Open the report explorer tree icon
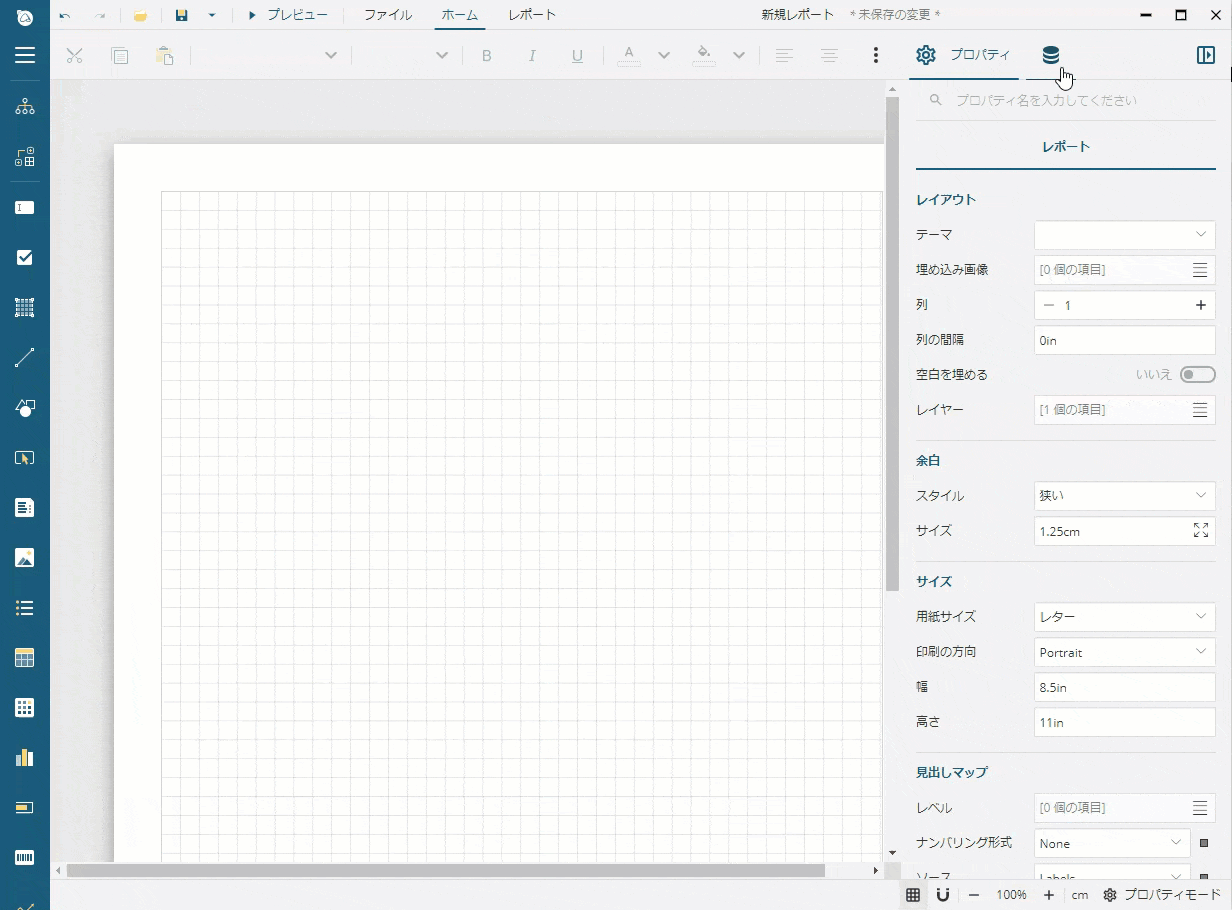Image resolution: width=1232 pixels, height=910 pixels. click(25, 107)
